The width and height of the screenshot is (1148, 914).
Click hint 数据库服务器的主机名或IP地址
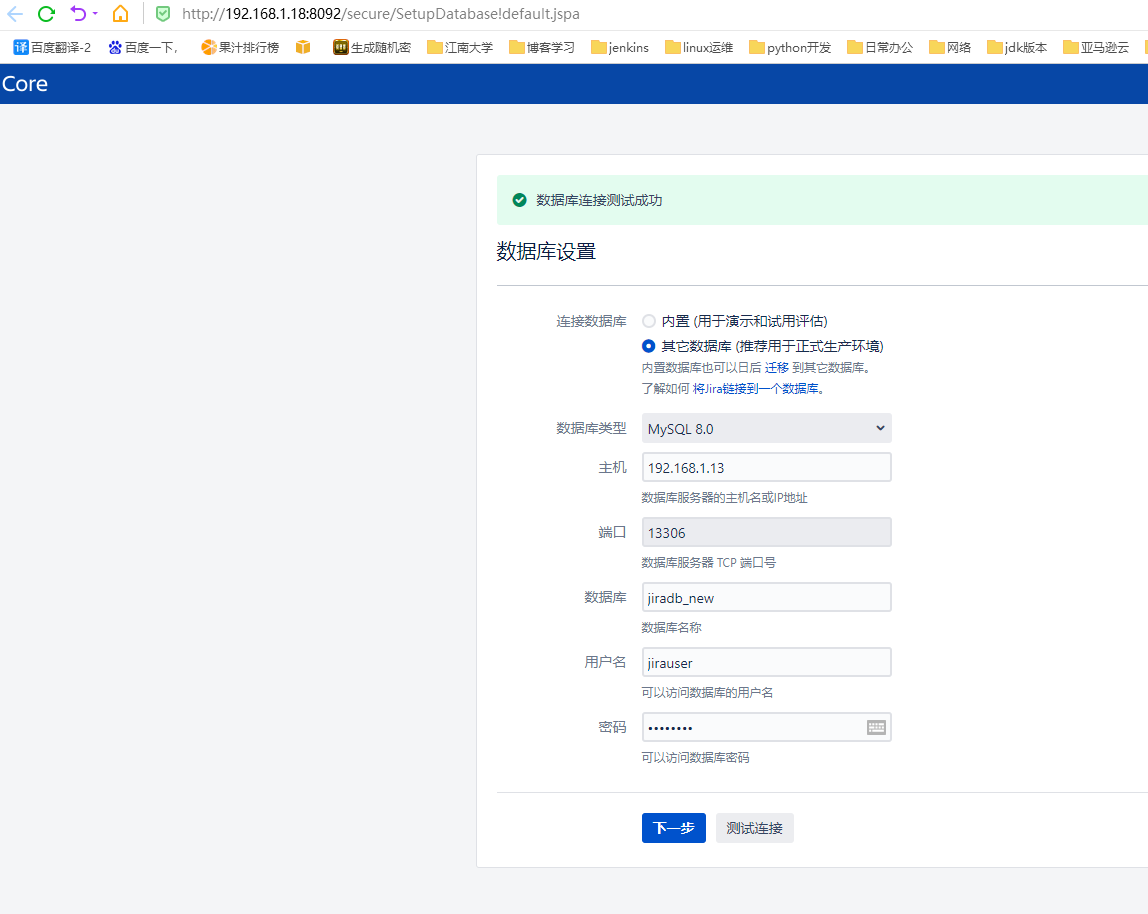pyautogui.click(x=724, y=498)
